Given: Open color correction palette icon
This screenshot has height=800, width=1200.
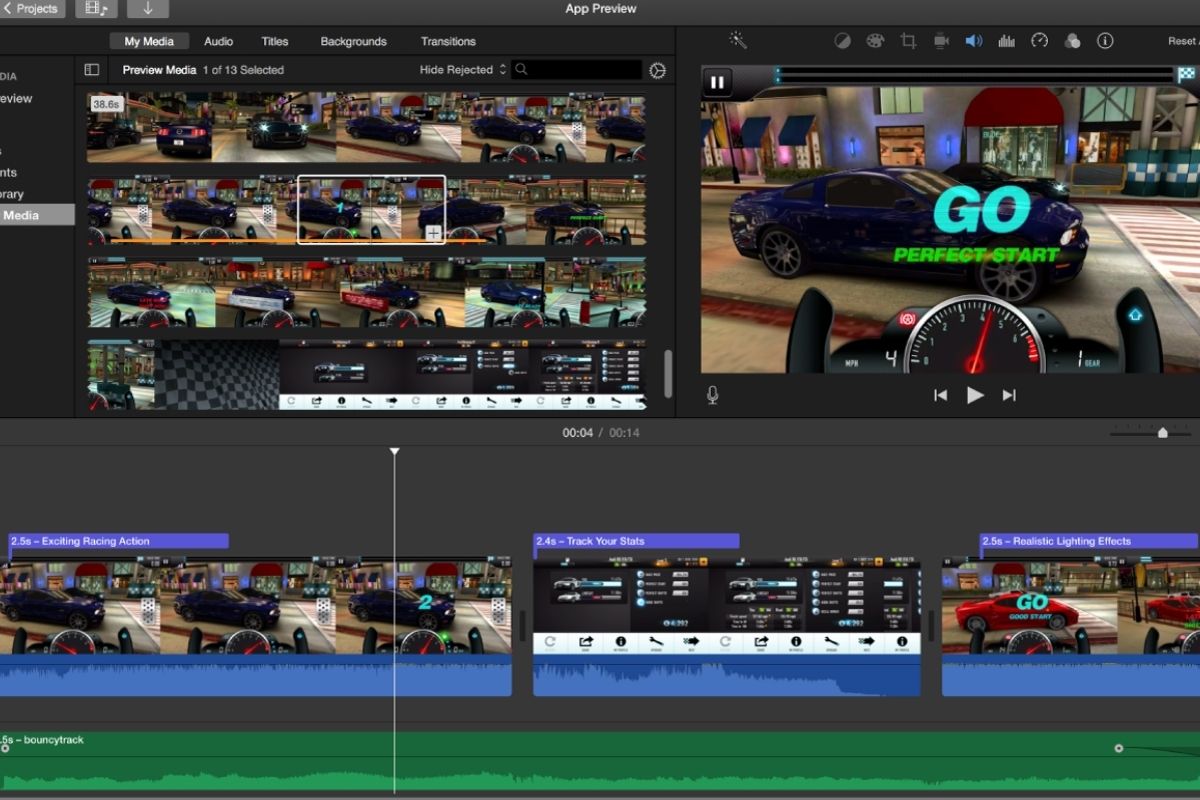Looking at the screenshot, I should click(x=875, y=41).
